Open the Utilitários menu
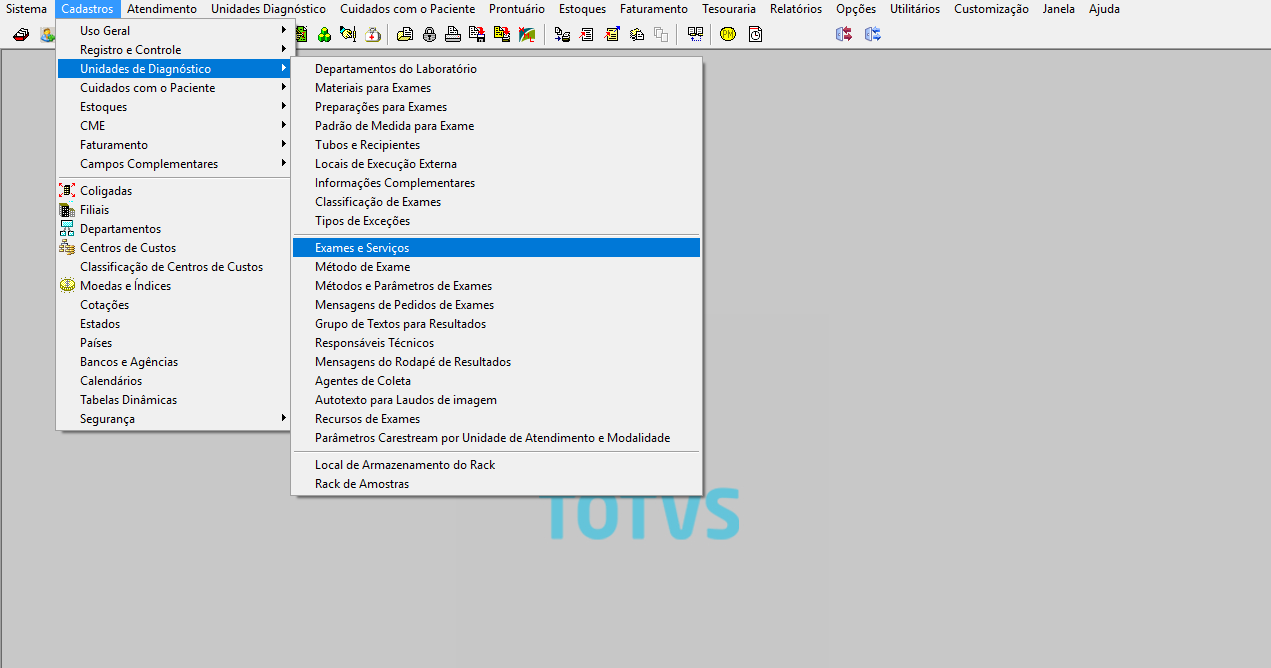The height and width of the screenshot is (668, 1271). click(915, 9)
